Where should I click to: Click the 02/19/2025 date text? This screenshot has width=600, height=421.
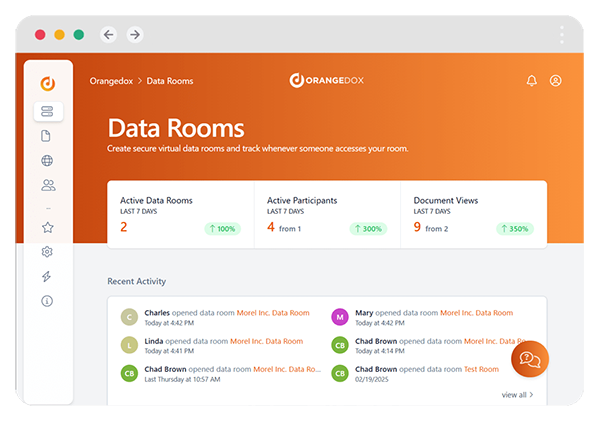(372, 379)
